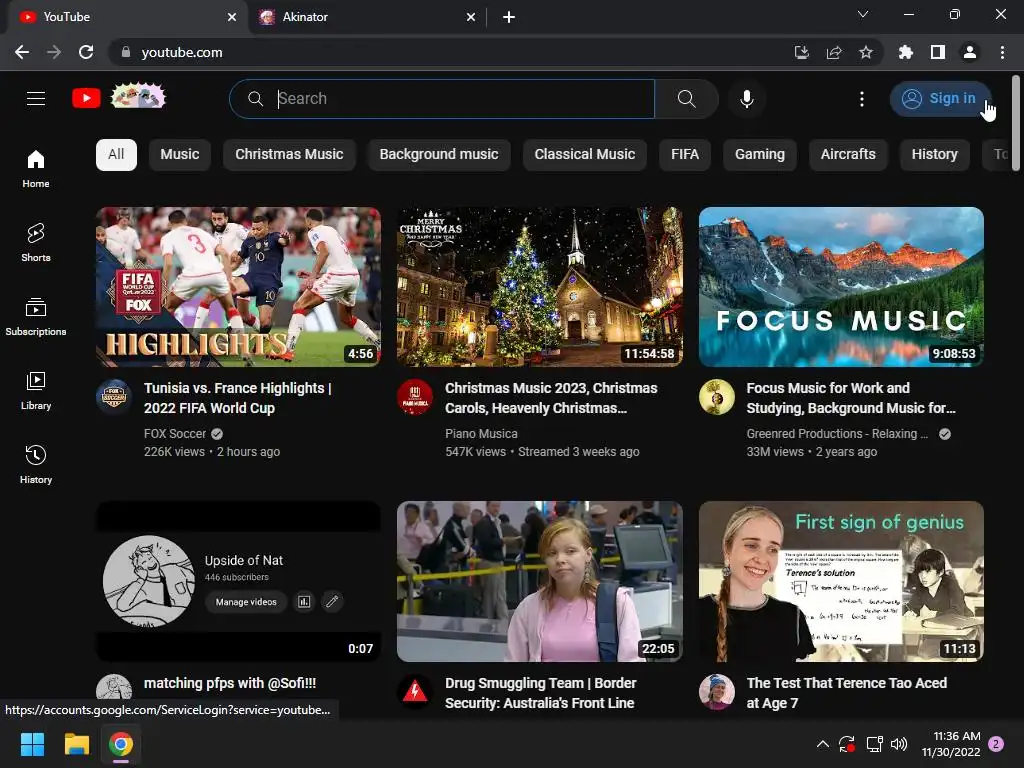Share this page from the address bar
This screenshot has height=768, width=1024.
tap(834, 52)
